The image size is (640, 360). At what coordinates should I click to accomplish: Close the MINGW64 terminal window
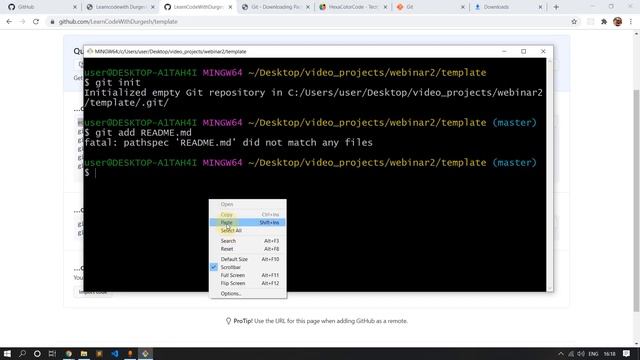pos(543,51)
